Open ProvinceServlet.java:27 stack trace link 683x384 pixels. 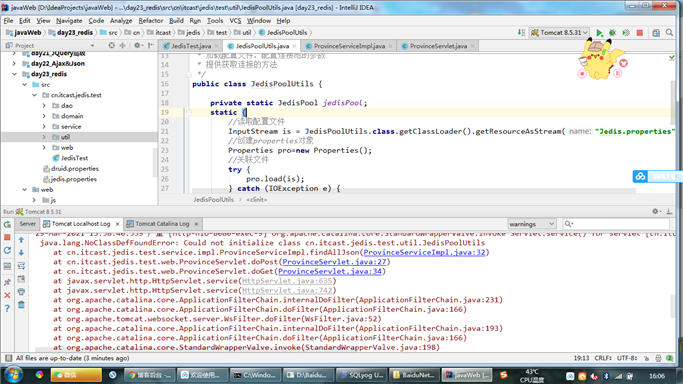(335, 262)
